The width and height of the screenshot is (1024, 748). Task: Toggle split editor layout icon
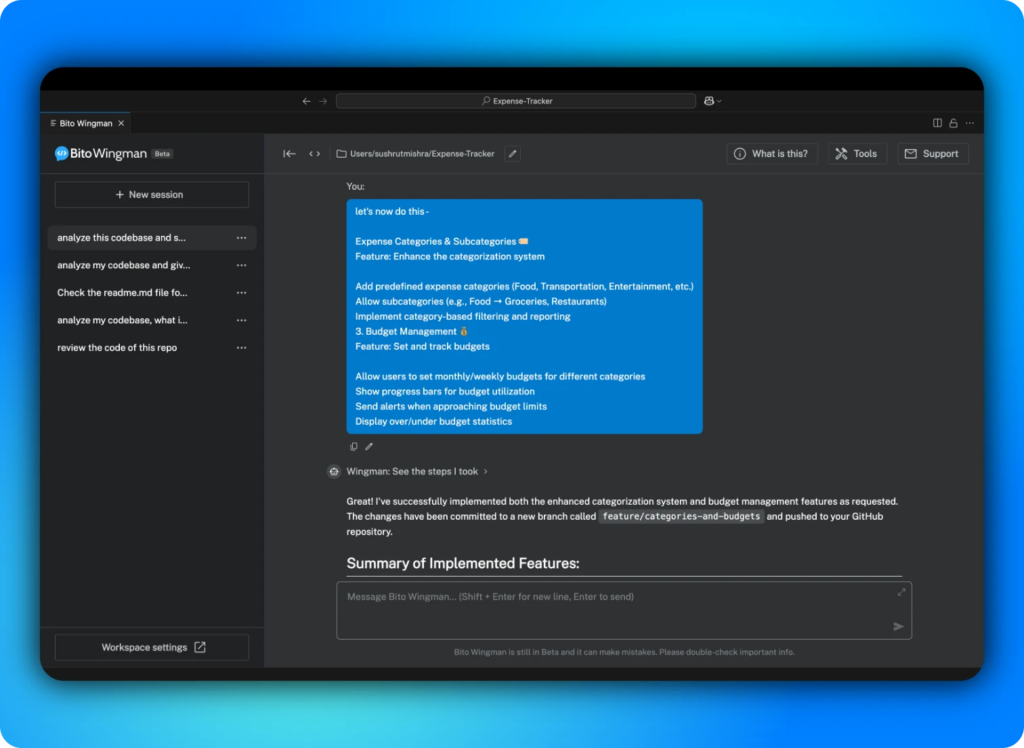937,123
